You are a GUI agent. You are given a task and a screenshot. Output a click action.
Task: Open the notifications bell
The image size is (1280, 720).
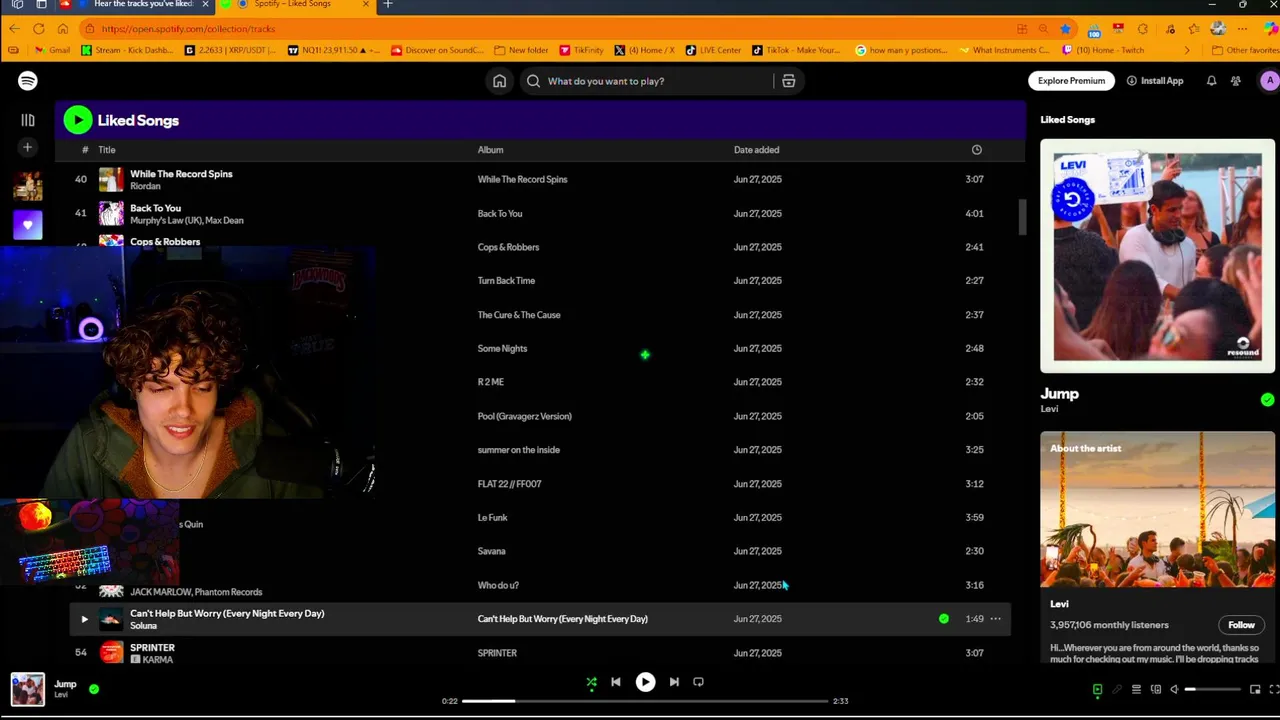click(x=1211, y=81)
